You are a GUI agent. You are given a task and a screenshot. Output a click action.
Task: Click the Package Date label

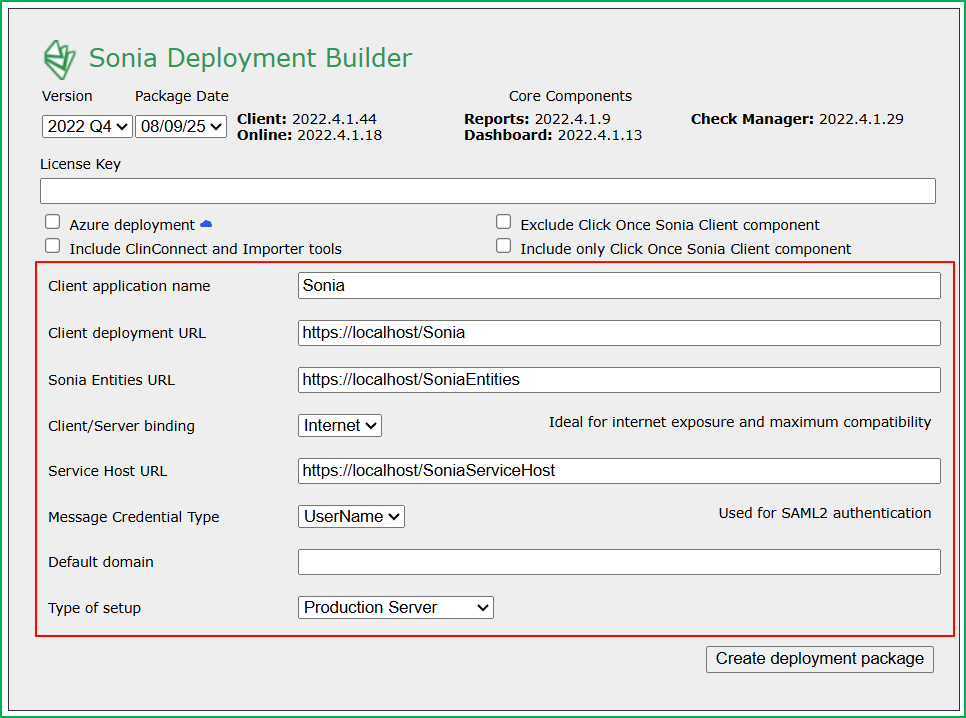[x=182, y=96]
